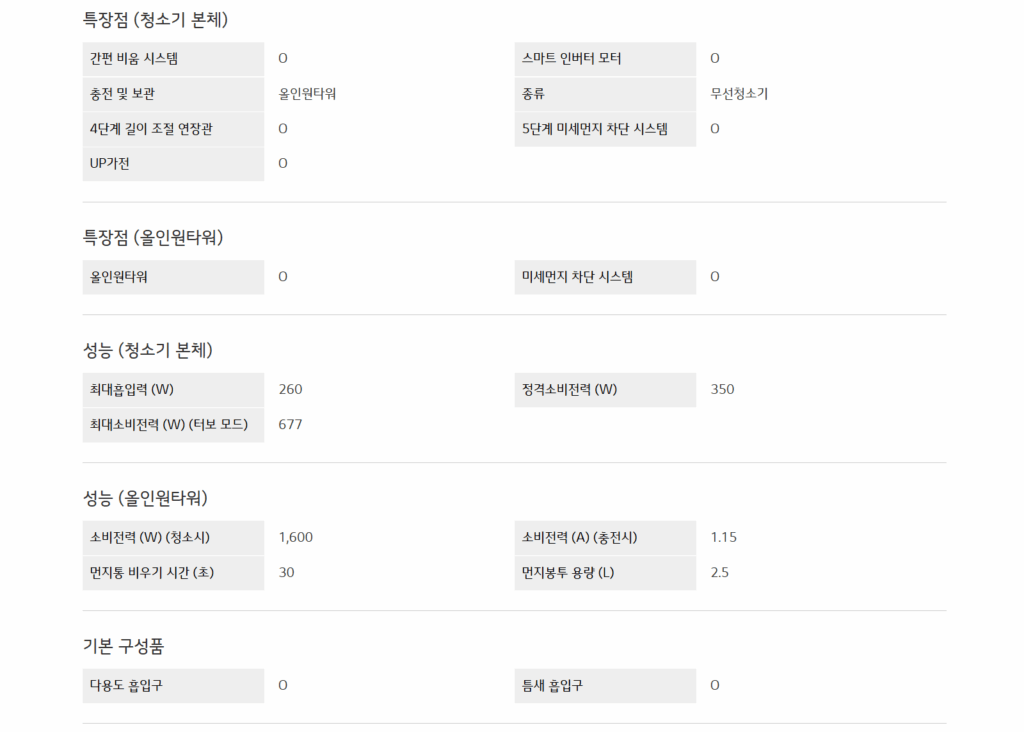Viewport: 1024px width, 732px height.
Task: Select the 260 suction power value
Action: (x=290, y=390)
